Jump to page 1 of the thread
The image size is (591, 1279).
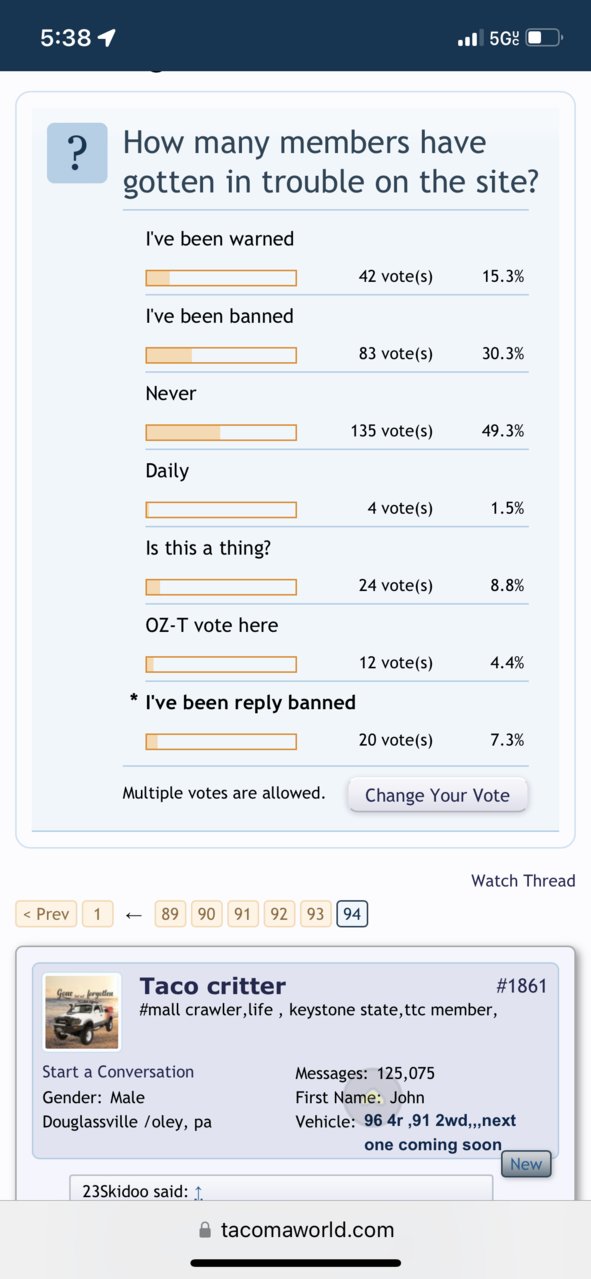[x=98, y=914]
